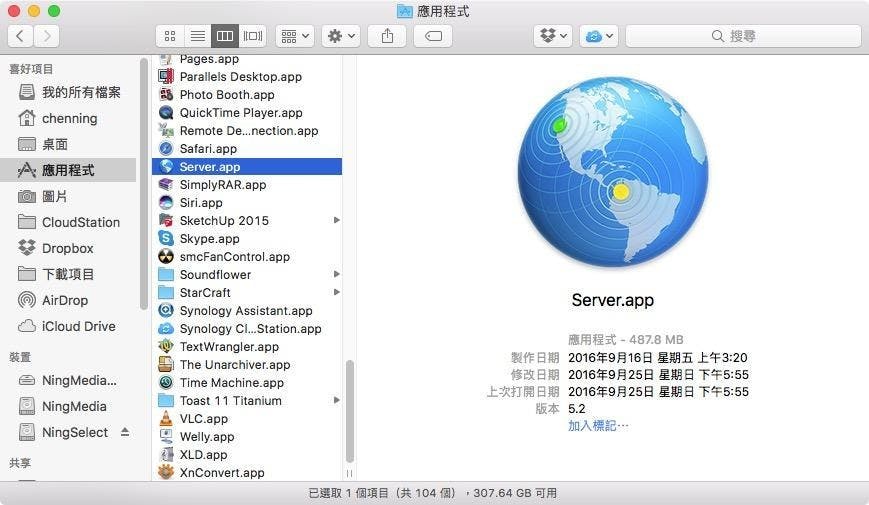The height and width of the screenshot is (505, 869).
Task: Go back in Finder history
Action: click(21, 36)
